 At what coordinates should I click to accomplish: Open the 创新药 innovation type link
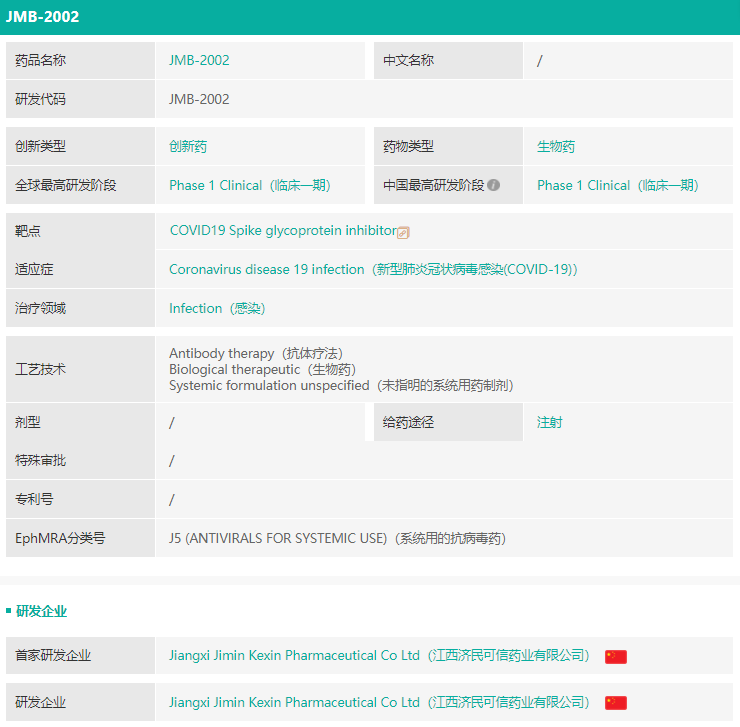click(x=188, y=146)
